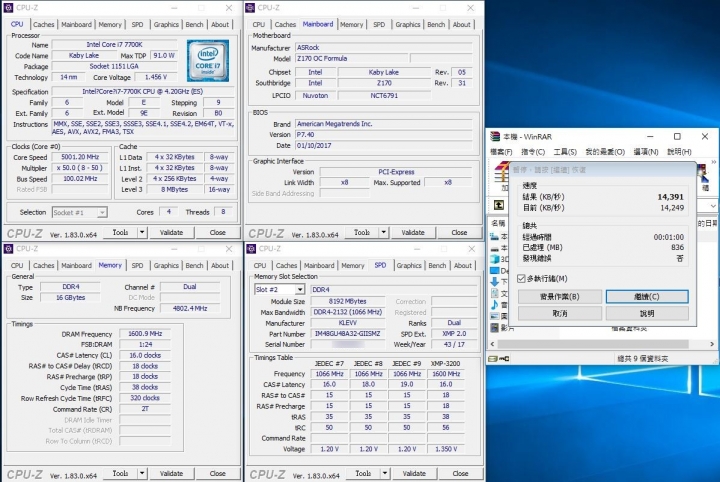Click the title bar icon of the CPU-Z Processor window
Image resolution: width=720 pixels, height=482 pixels.
[8, 8]
